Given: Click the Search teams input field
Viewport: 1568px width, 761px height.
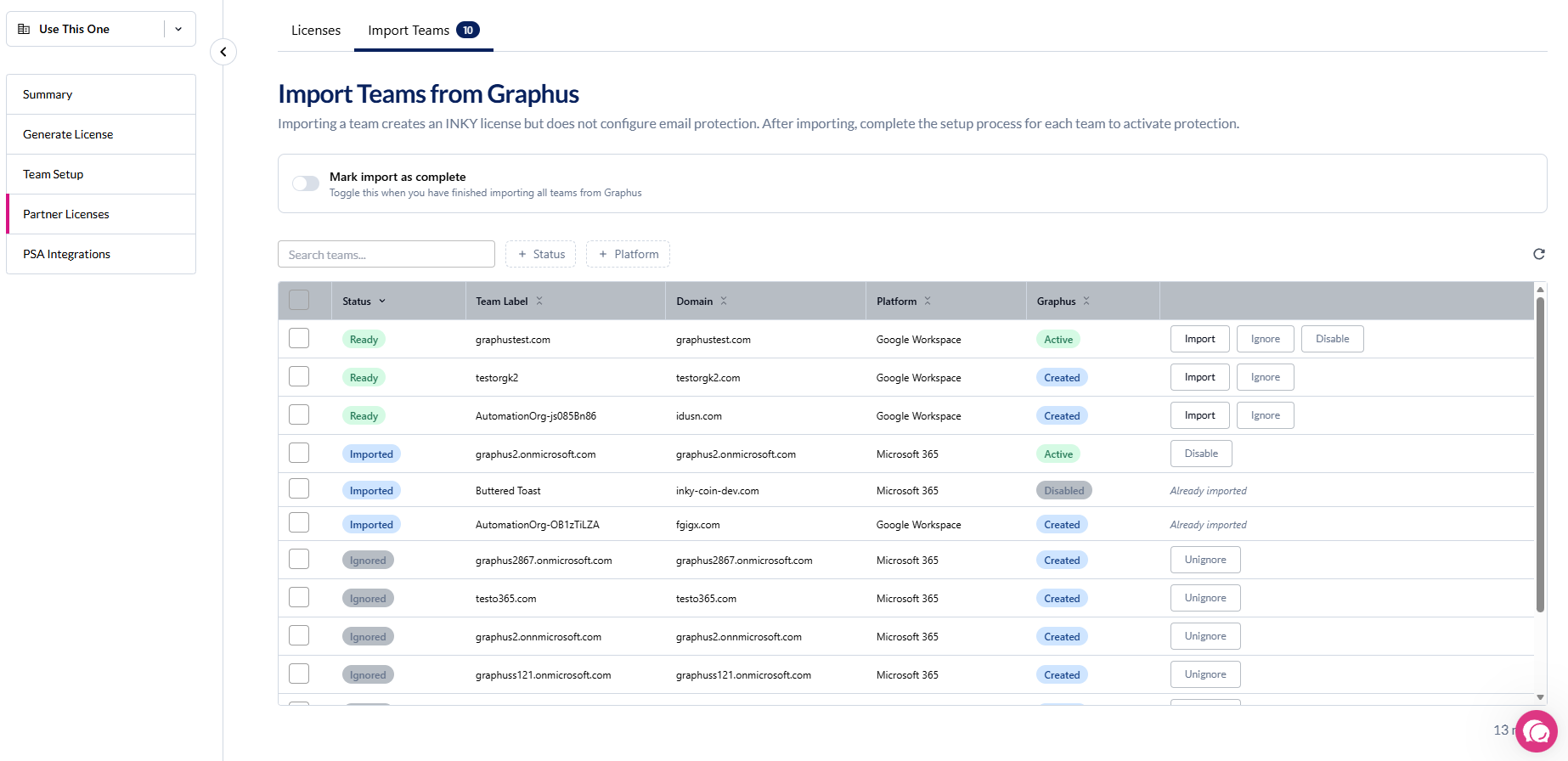Looking at the screenshot, I should [x=386, y=255].
